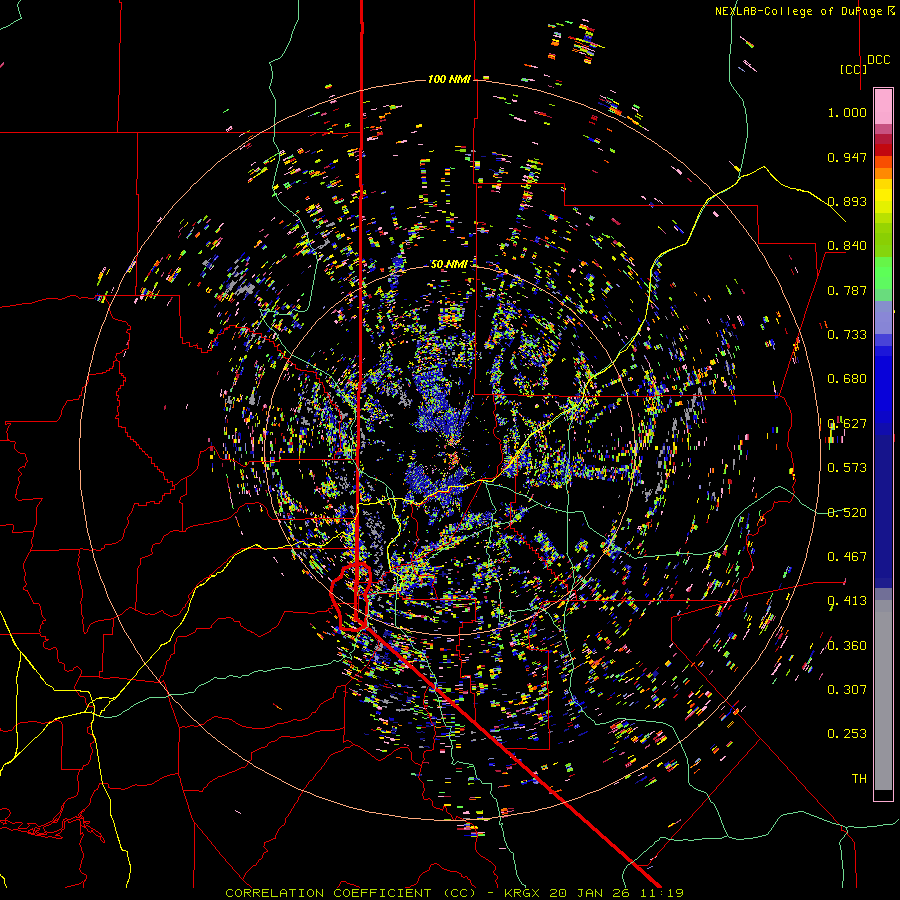Click the 1.000 value on the color scale
This screenshot has width=900, height=900.
(x=847, y=112)
